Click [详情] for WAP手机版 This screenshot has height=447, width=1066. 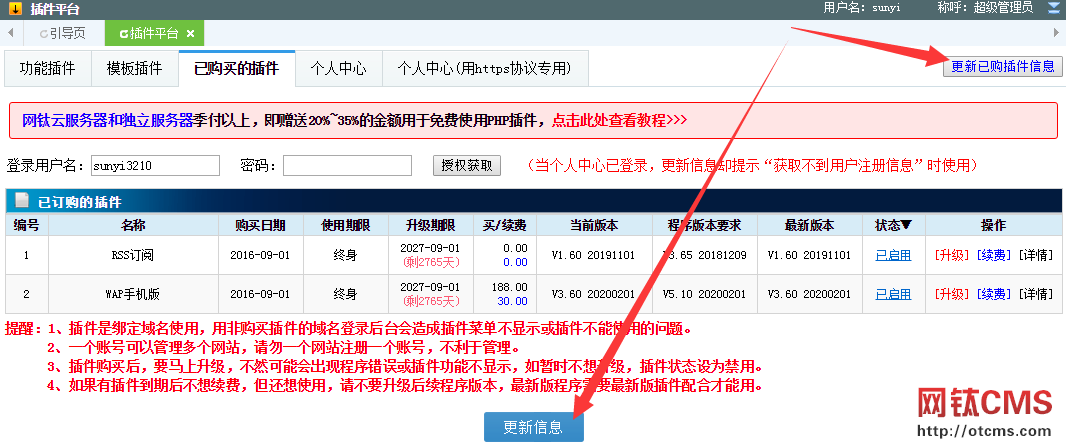(x=1035, y=294)
